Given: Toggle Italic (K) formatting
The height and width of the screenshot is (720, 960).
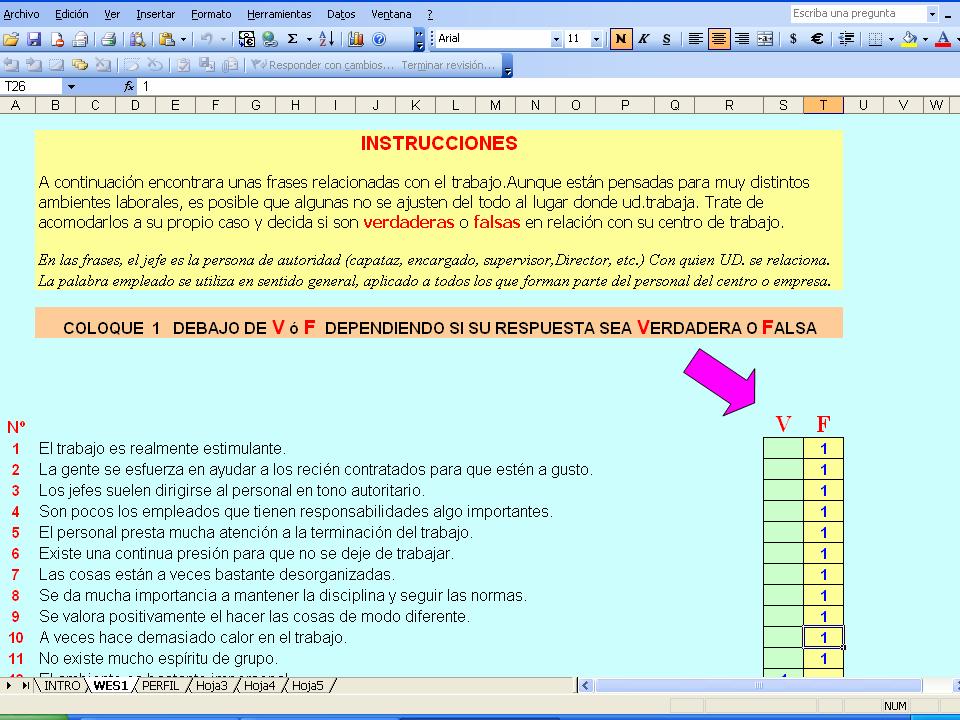Looking at the screenshot, I should coord(643,39).
